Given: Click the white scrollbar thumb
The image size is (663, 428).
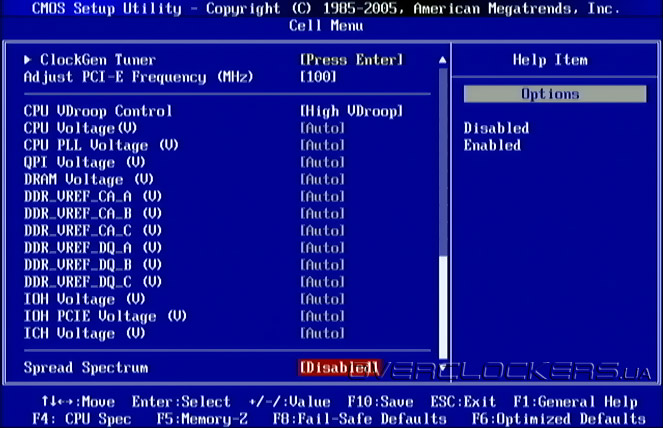Looking at the screenshot, I should [443, 307].
